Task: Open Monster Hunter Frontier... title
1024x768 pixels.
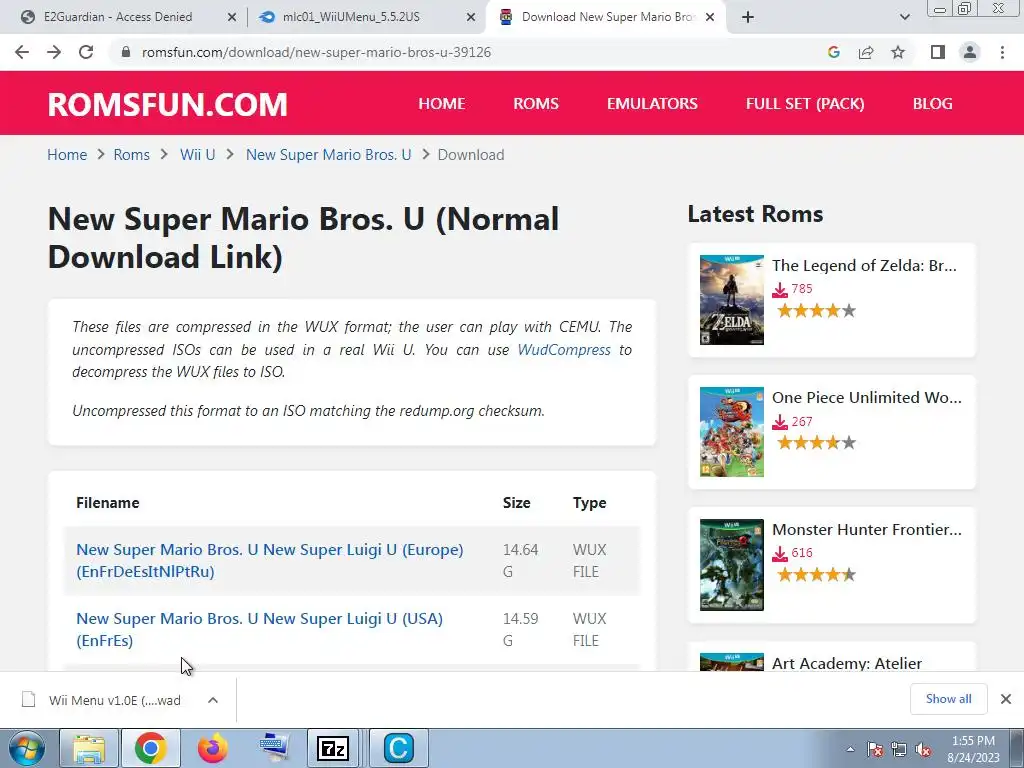Action: 867,529
